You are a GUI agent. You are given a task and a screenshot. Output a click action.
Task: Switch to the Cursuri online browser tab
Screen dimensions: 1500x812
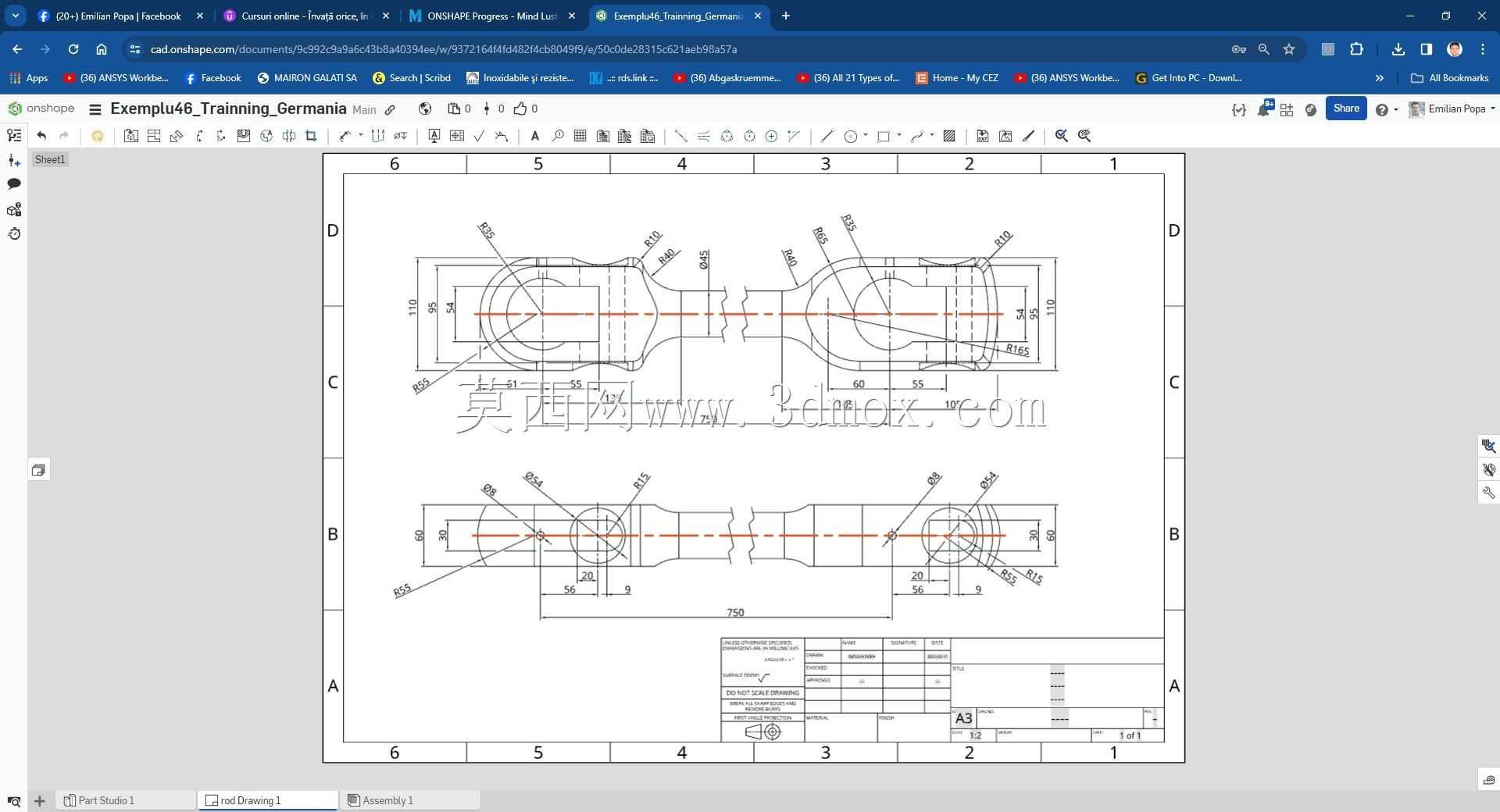tap(306, 16)
